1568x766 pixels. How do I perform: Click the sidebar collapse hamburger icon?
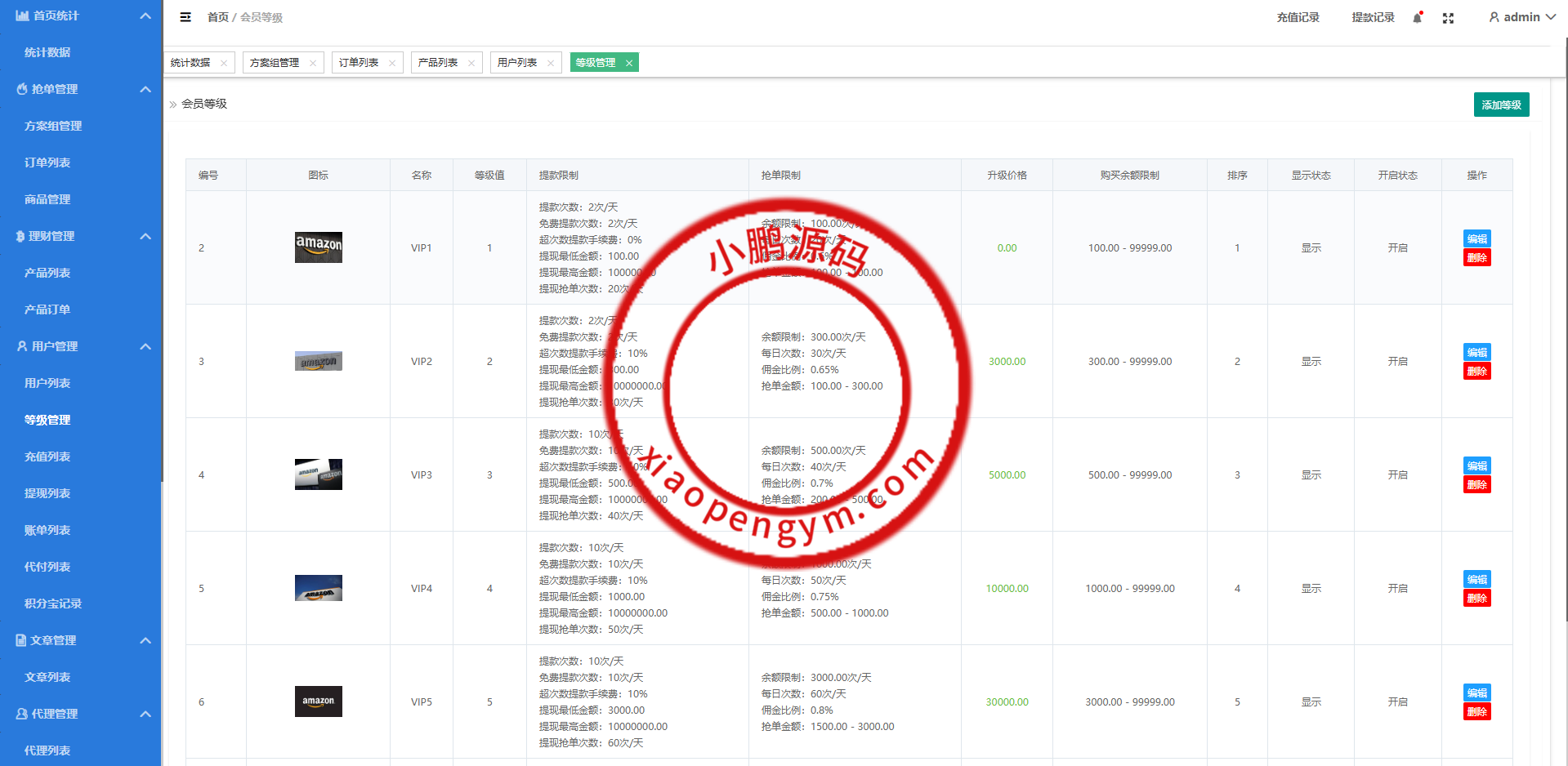coord(185,17)
